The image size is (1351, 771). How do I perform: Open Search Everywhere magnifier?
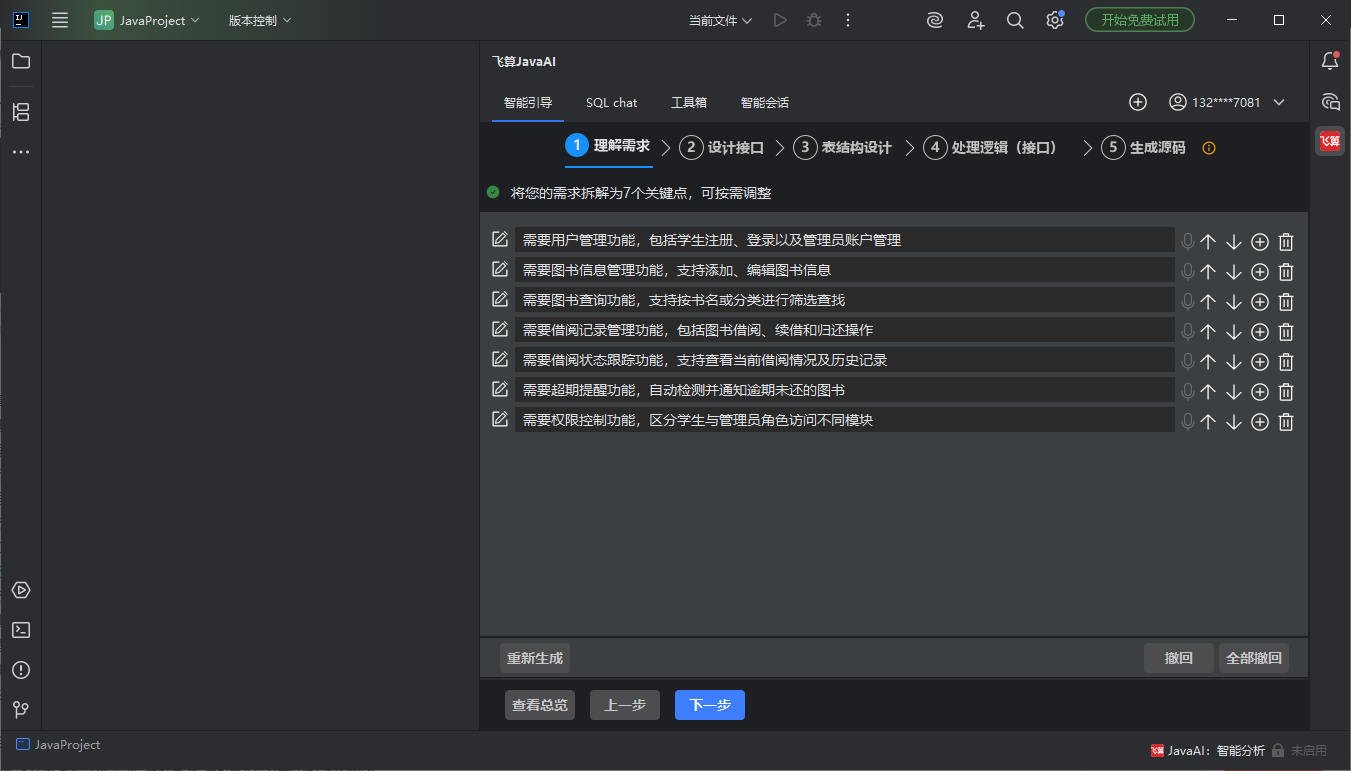(1015, 20)
